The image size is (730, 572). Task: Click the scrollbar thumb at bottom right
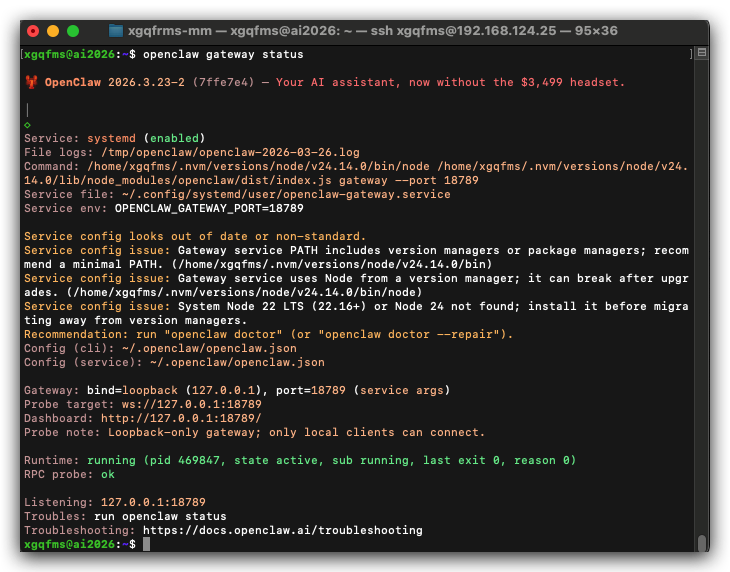[702, 543]
